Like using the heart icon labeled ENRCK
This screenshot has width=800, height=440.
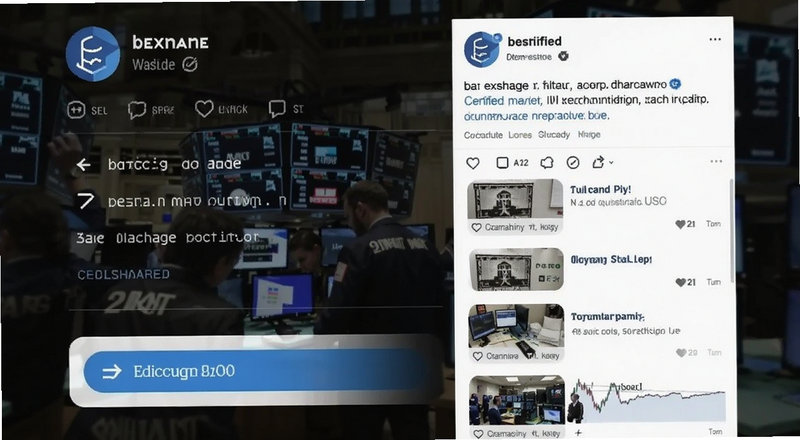click(x=204, y=109)
